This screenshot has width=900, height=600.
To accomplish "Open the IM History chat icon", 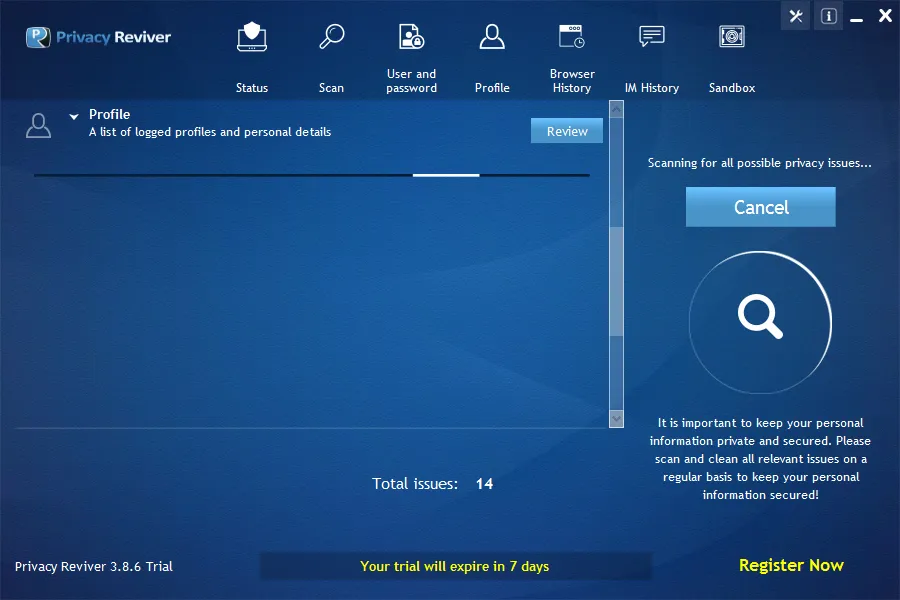I will point(651,36).
